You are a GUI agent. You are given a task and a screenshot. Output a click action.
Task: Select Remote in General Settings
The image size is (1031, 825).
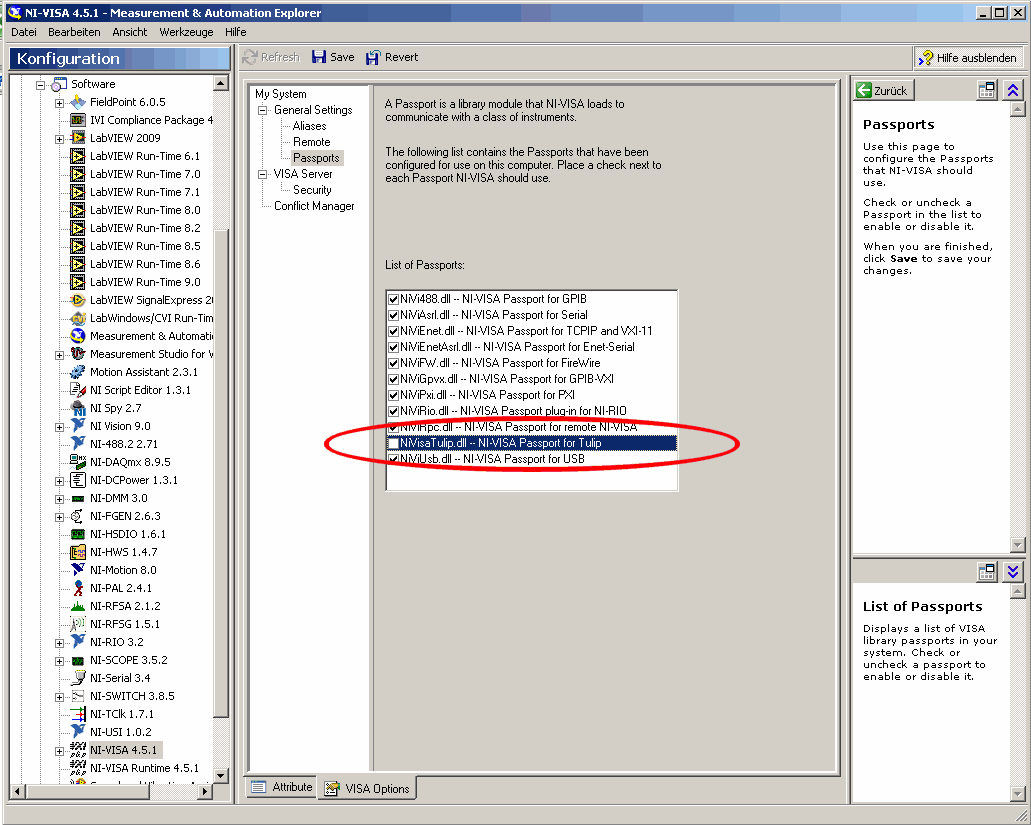[x=312, y=142]
